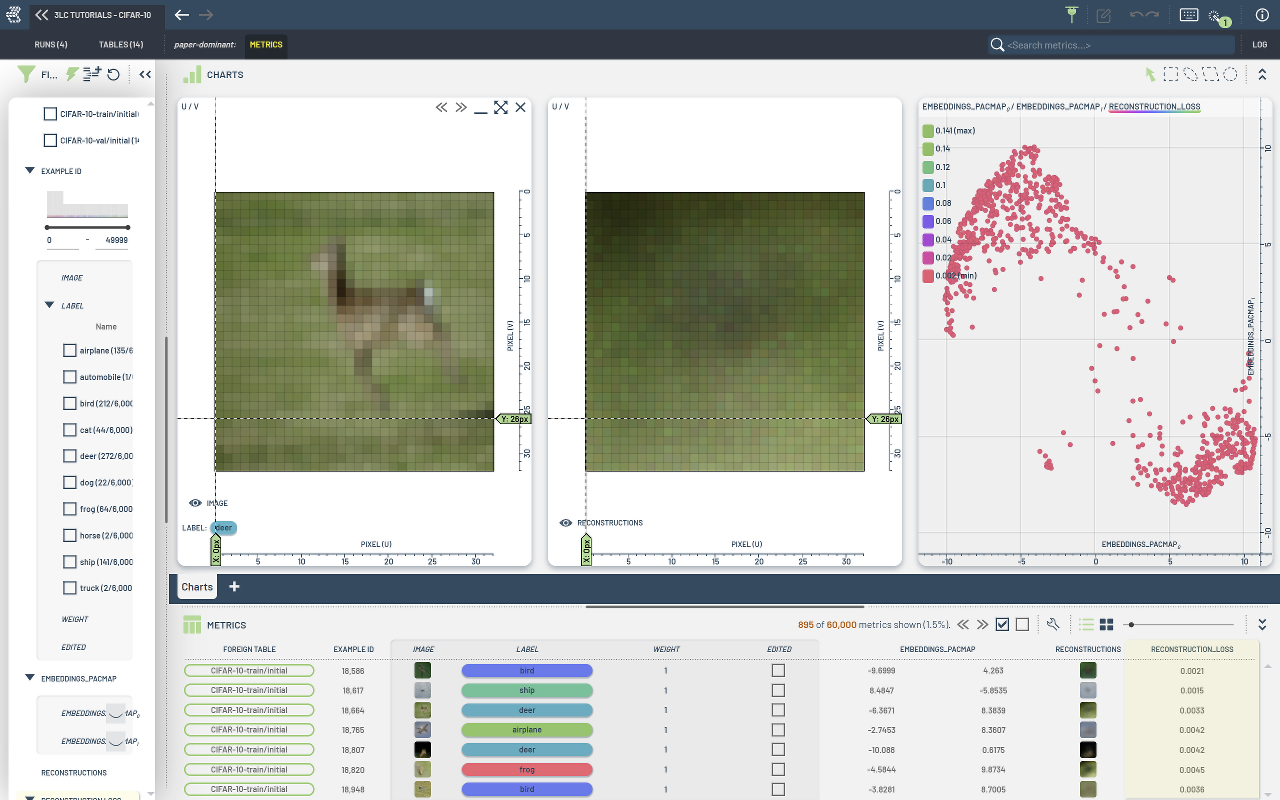
Task: Select the rectangle selection tool in Charts
Action: tap(1170, 74)
